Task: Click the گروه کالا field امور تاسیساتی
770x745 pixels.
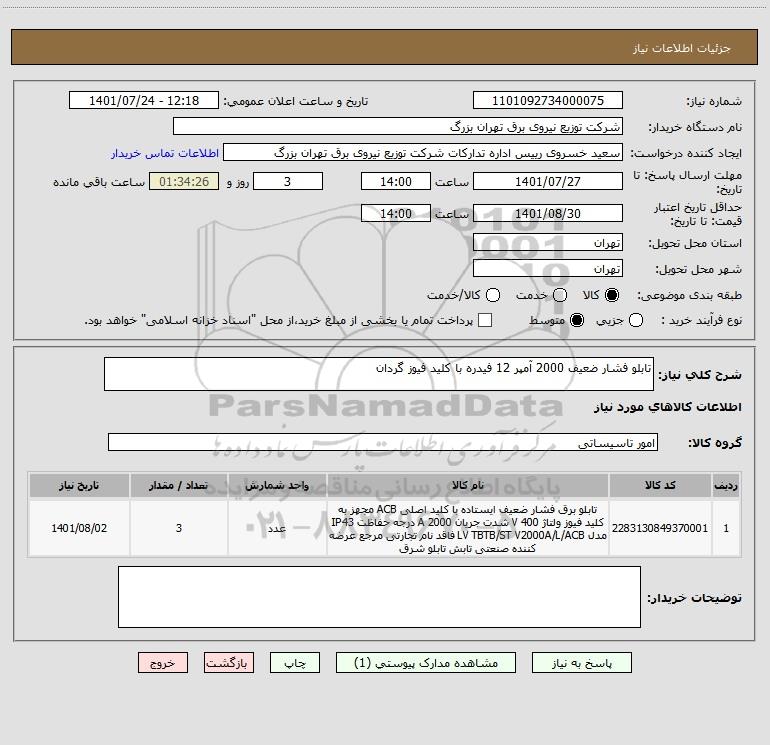Action: click(383, 442)
